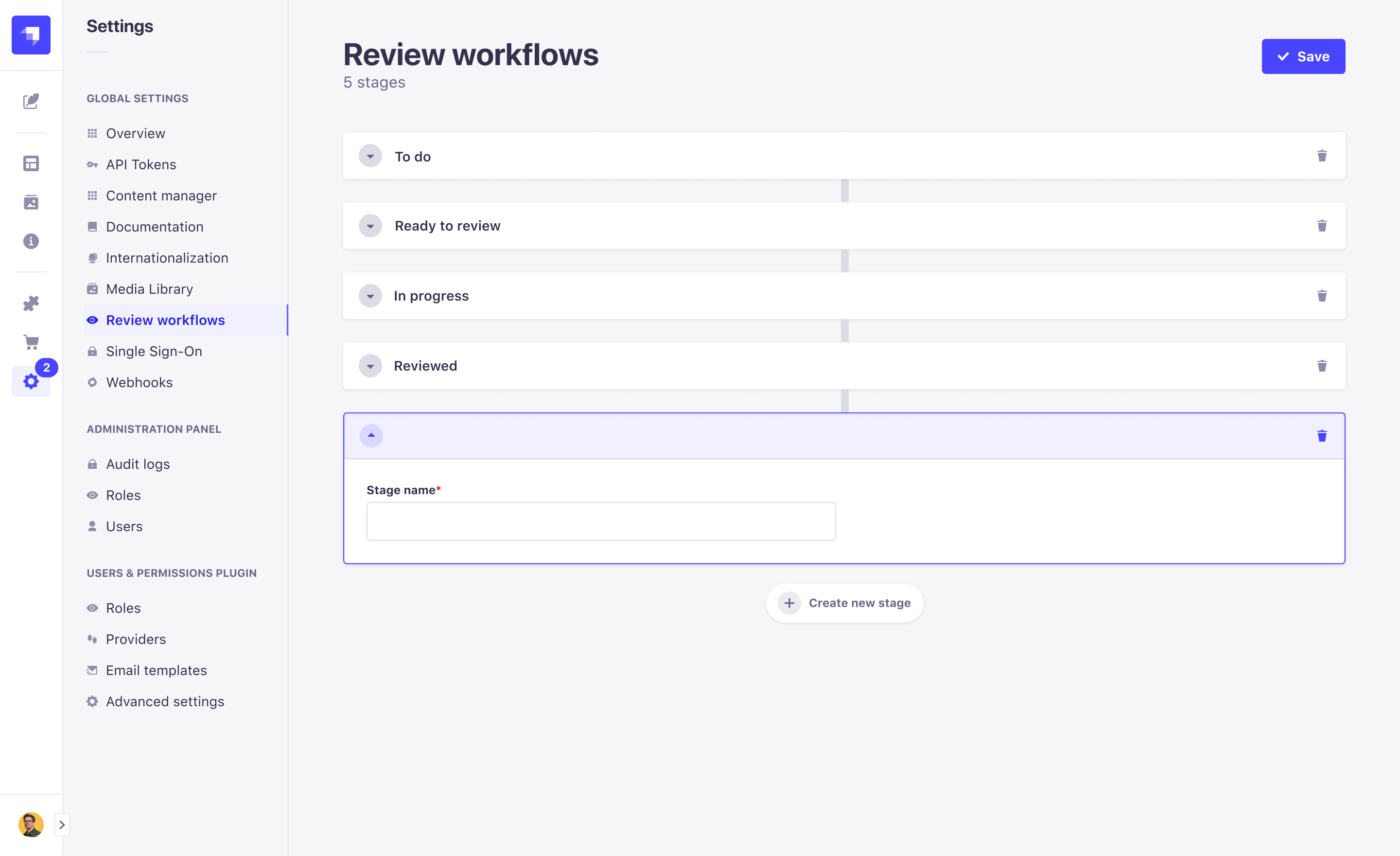Screen dimensions: 1400x856
Task: Open Content-Type Builder layout icon
Action: [31, 164]
